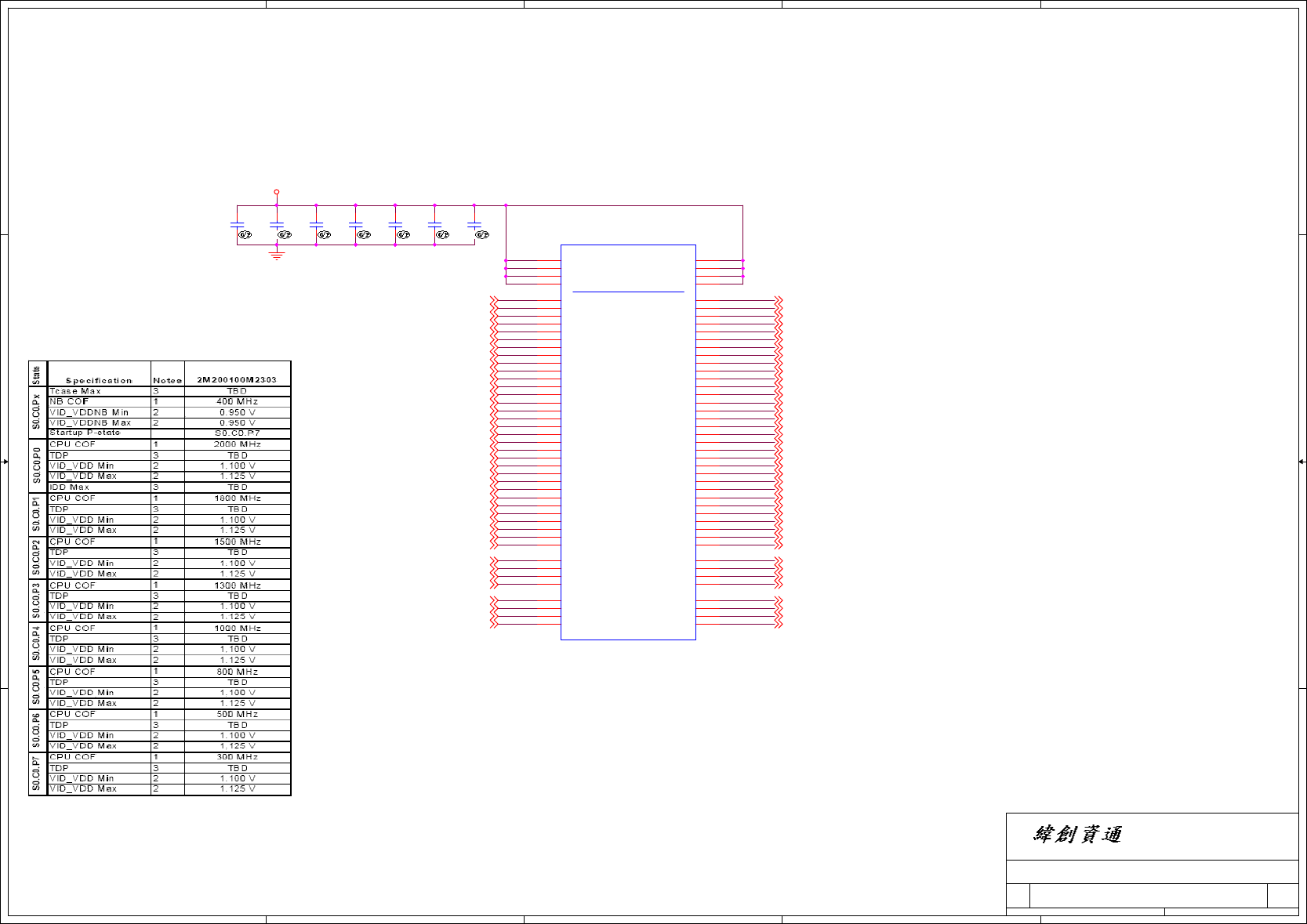
Task: Select TDP in the S0.C0.P1 group
Action: [x=59, y=509]
